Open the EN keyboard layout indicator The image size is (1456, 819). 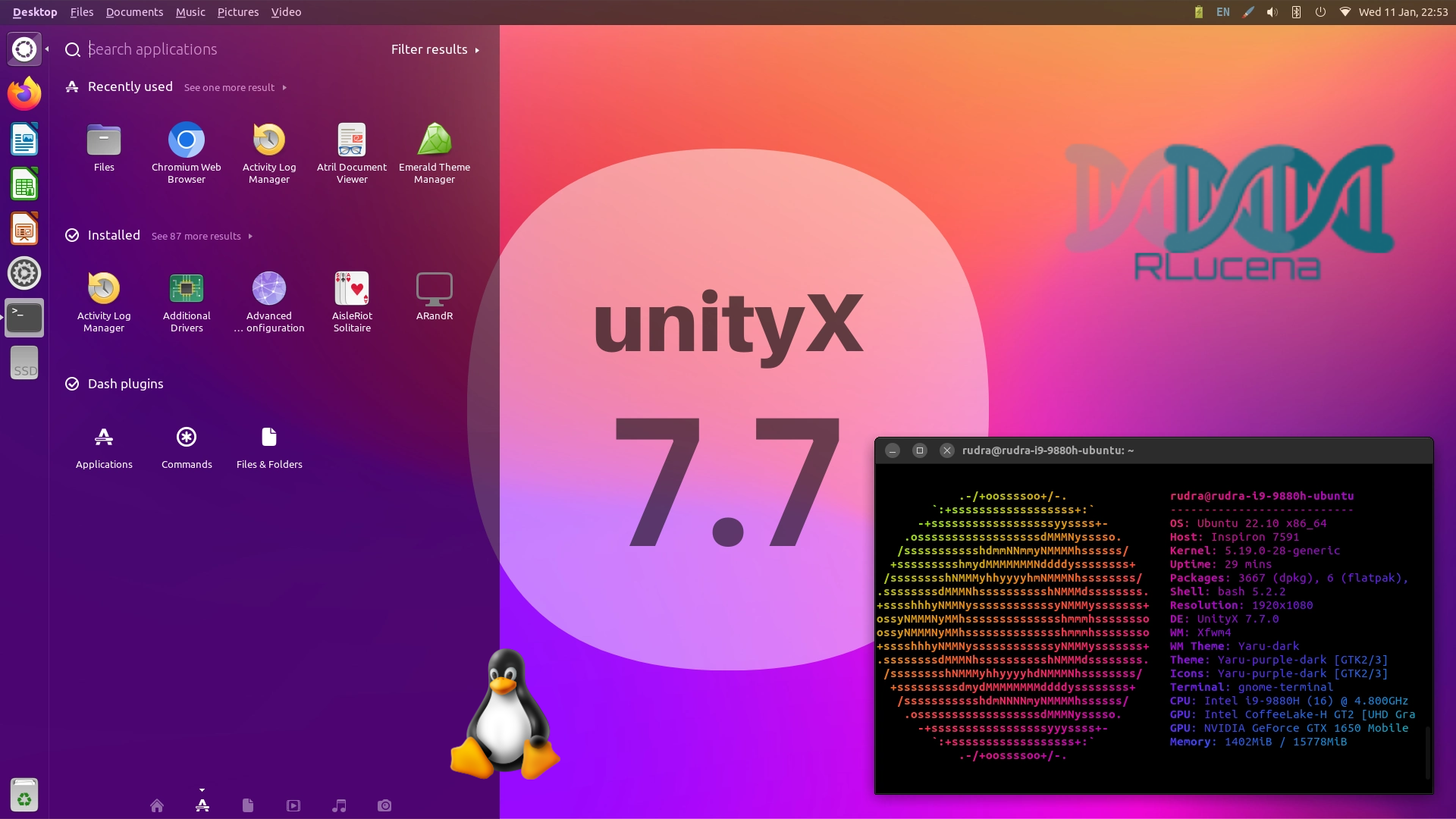pos(1223,12)
